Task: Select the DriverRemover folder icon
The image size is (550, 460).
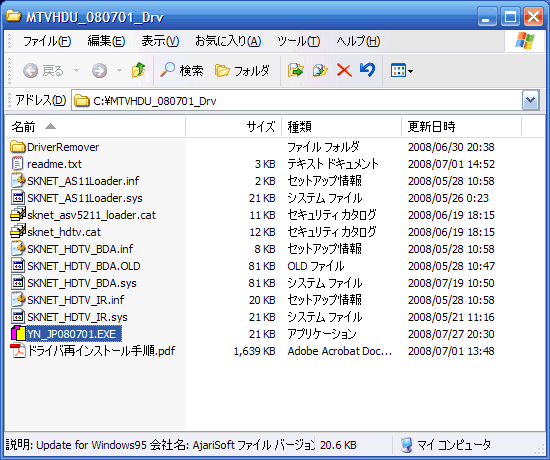Action: tap(18, 147)
